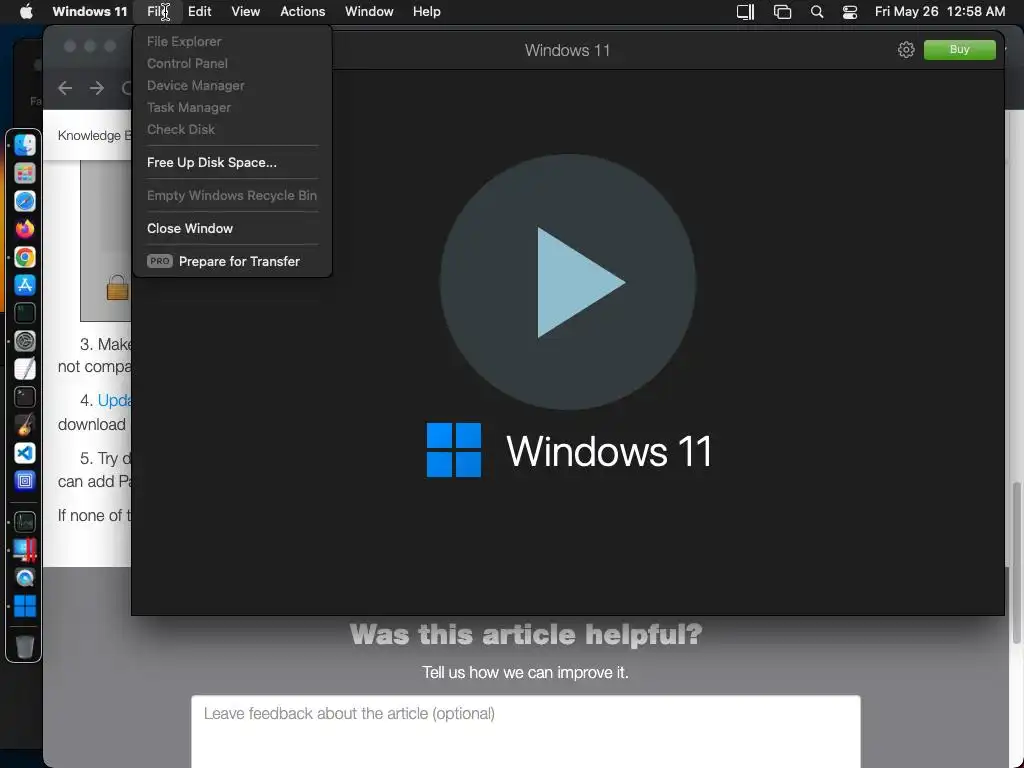
Task: Open the Window menu
Action: click(369, 11)
